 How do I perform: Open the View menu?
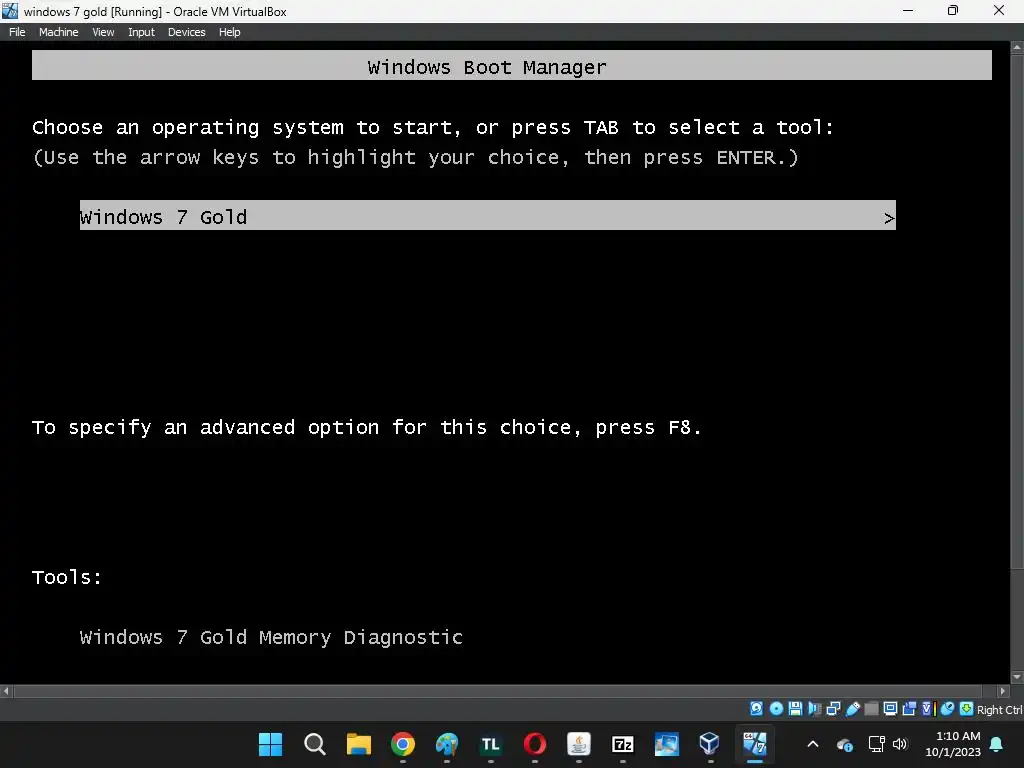point(103,32)
